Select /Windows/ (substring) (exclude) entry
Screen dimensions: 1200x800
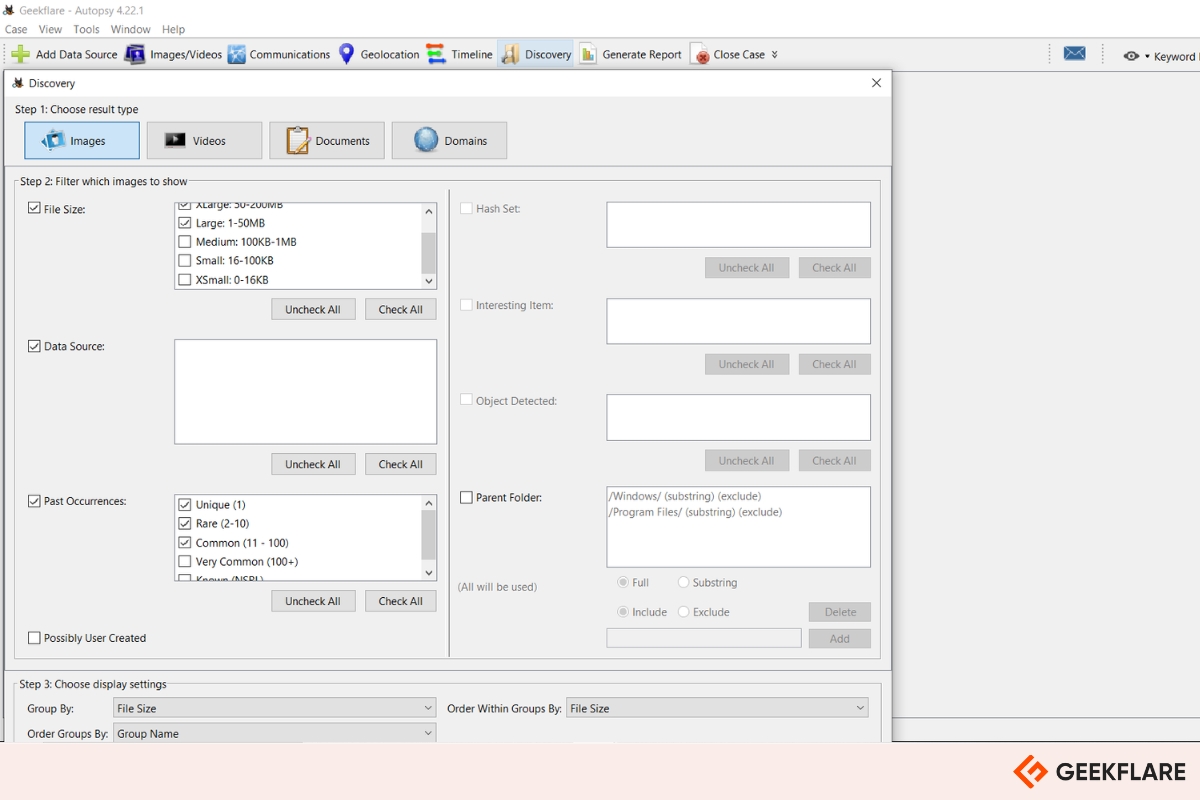pos(684,496)
